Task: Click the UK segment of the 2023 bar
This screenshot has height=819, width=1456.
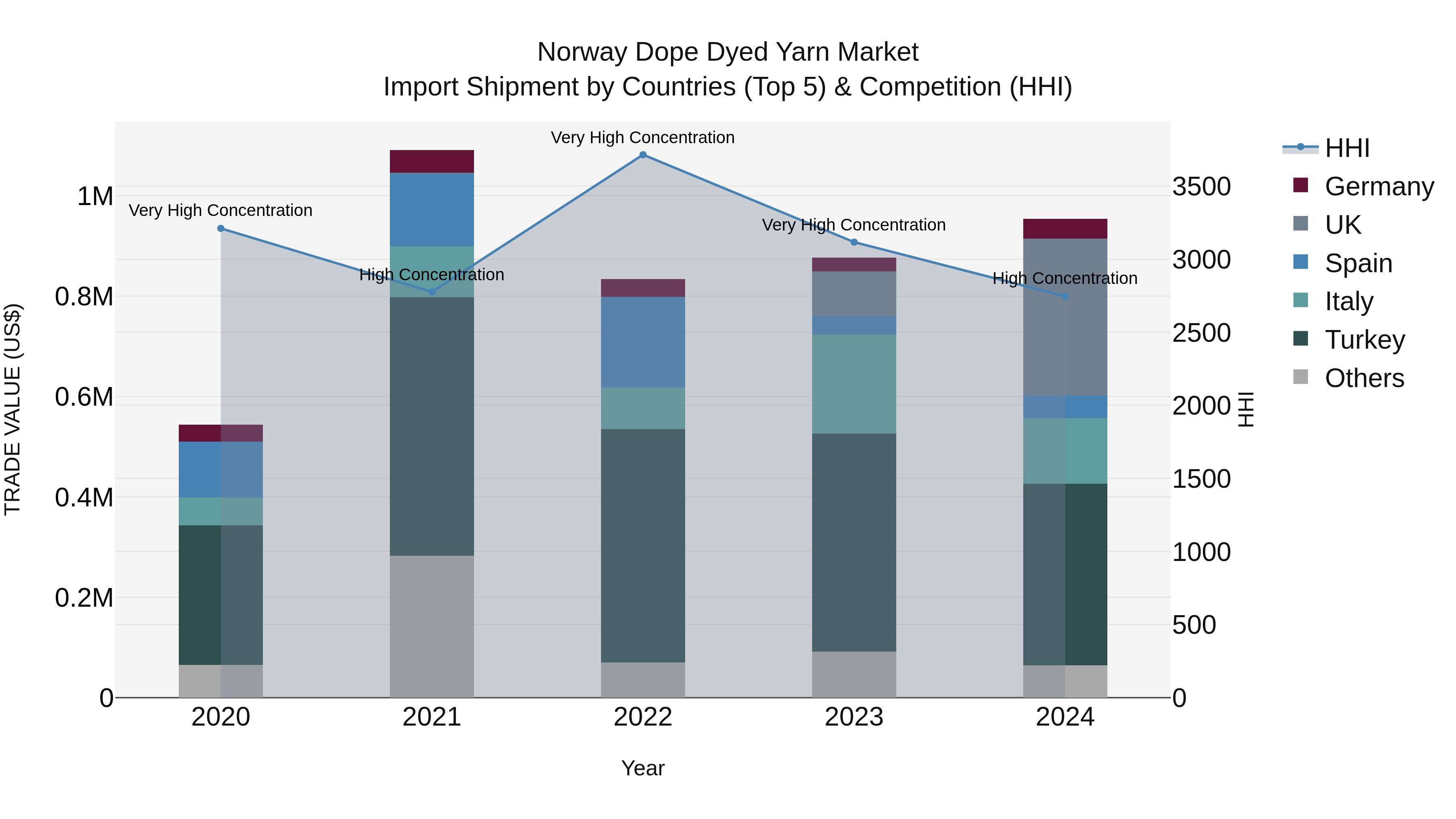Action: click(854, 294)
